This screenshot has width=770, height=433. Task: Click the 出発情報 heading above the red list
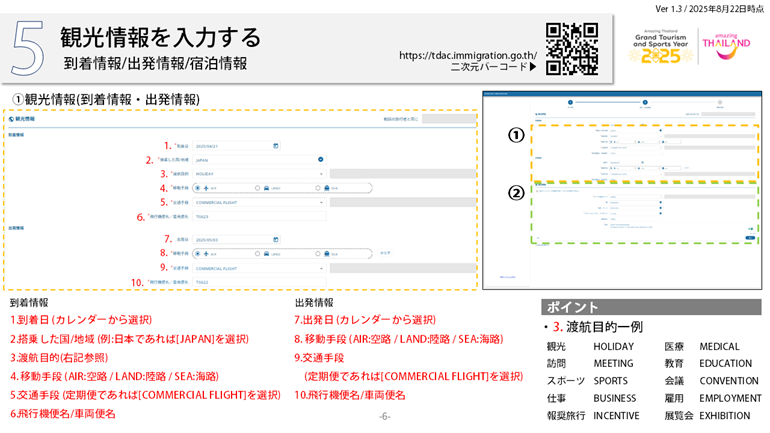[x=314, y=303]
